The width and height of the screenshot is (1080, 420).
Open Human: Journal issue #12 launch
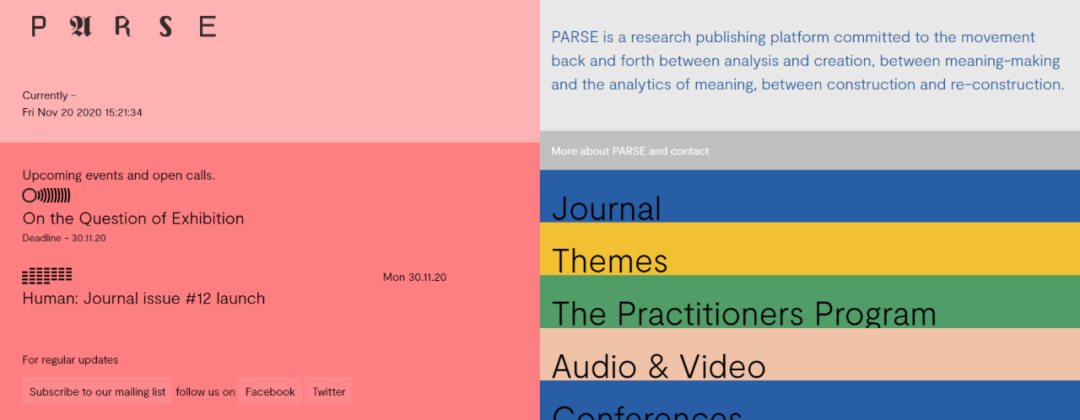click(143, 299)
